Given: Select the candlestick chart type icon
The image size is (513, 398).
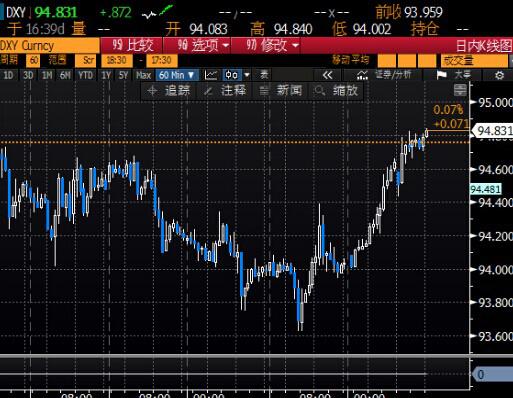Looking at the screenshot, I should pos(231,75).
